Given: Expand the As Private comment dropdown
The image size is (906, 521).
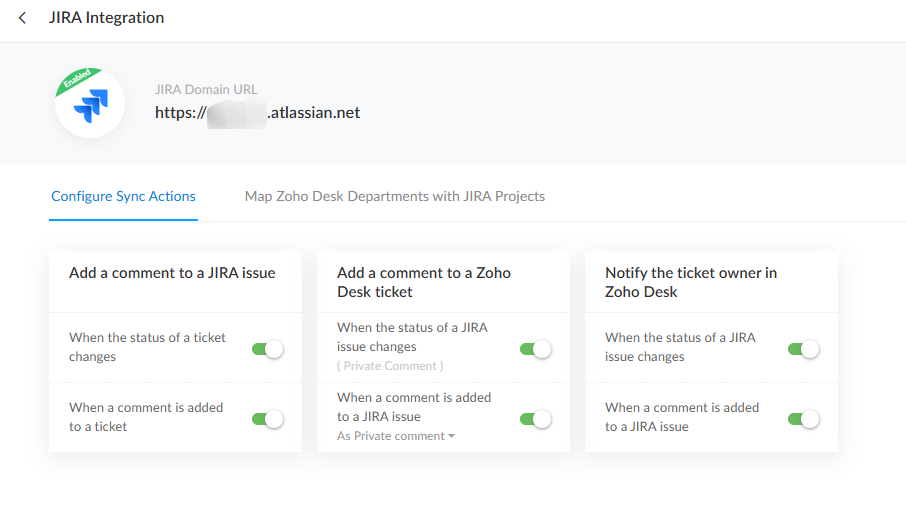Looking at the screenshot, I should 396,436.
